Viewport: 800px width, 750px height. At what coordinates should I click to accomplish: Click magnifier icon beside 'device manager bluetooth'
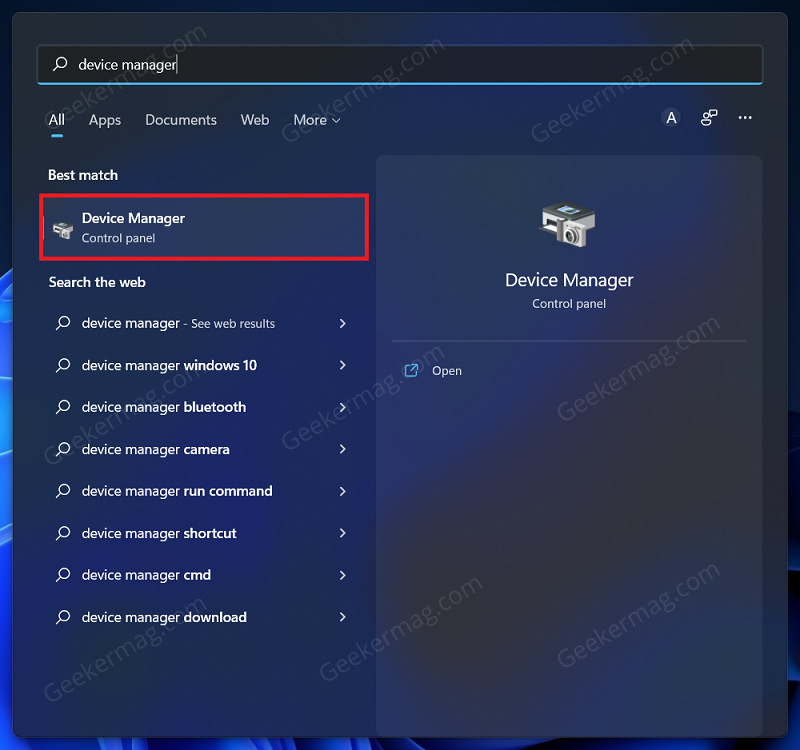pyautogui.click(x=63, y=407)
